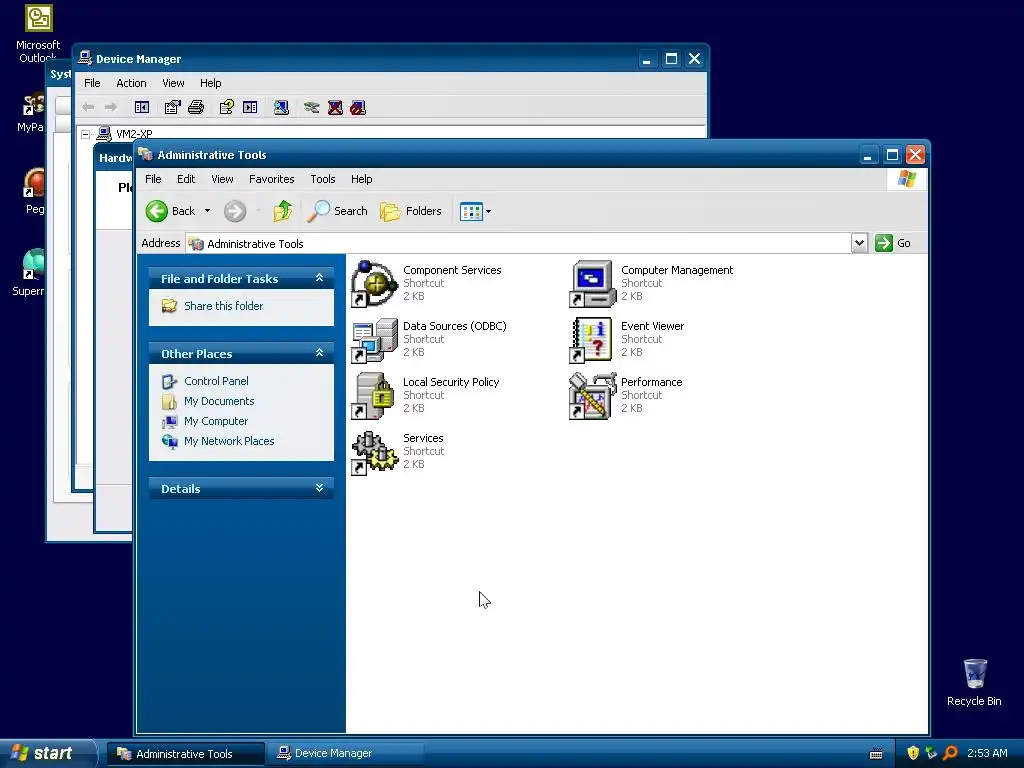Click the 2:53 AM clock in the taskbar

point(987,753)
